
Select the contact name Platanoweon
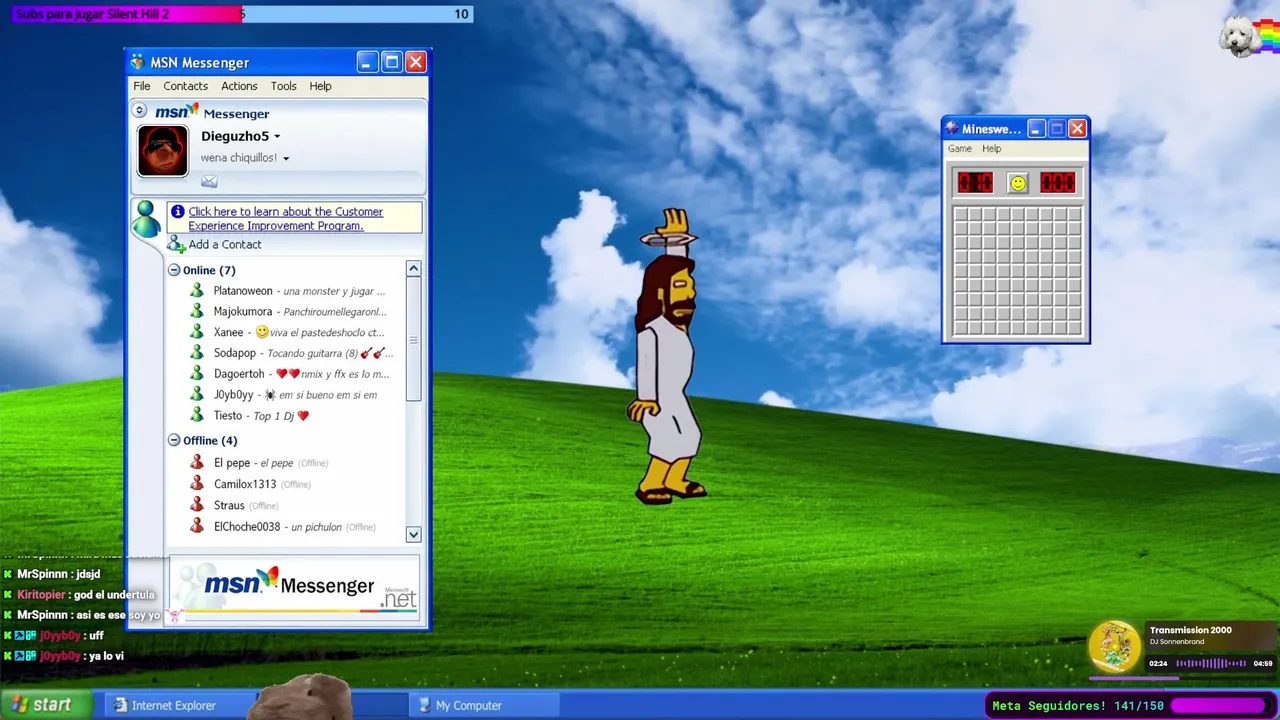pyautogui.click(x=243, y=291)
